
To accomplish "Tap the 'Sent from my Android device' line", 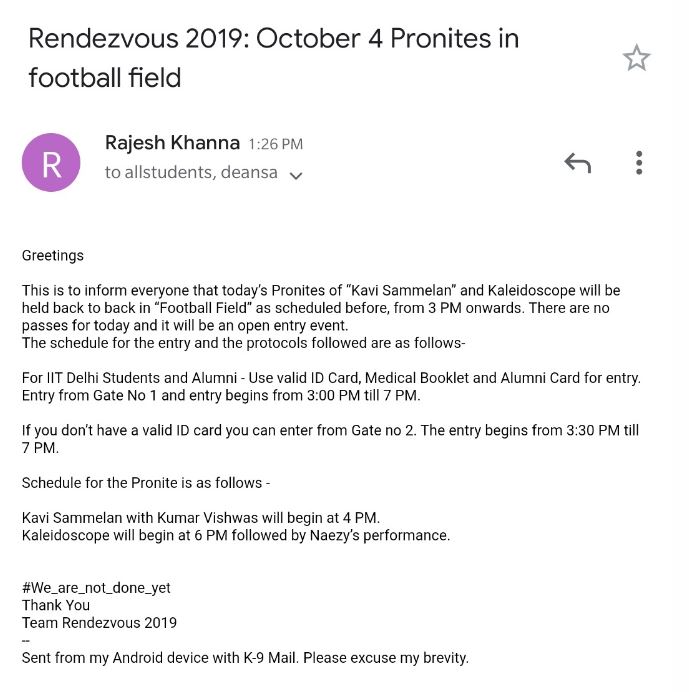I will [245, 657].
